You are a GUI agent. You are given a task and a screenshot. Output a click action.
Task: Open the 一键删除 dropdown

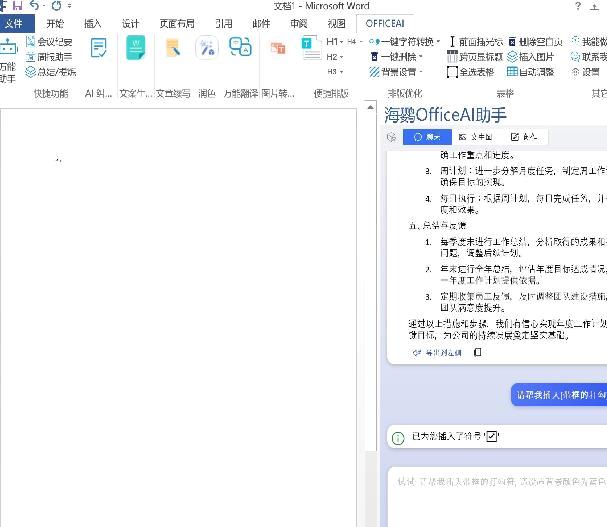tap(396, 57)
